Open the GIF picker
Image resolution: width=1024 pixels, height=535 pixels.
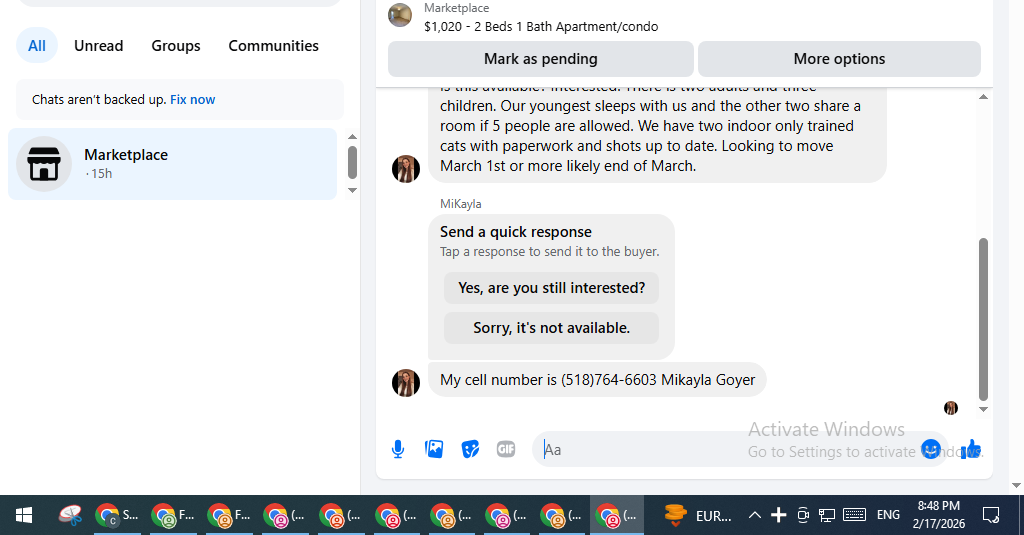[x=506, y=449]
